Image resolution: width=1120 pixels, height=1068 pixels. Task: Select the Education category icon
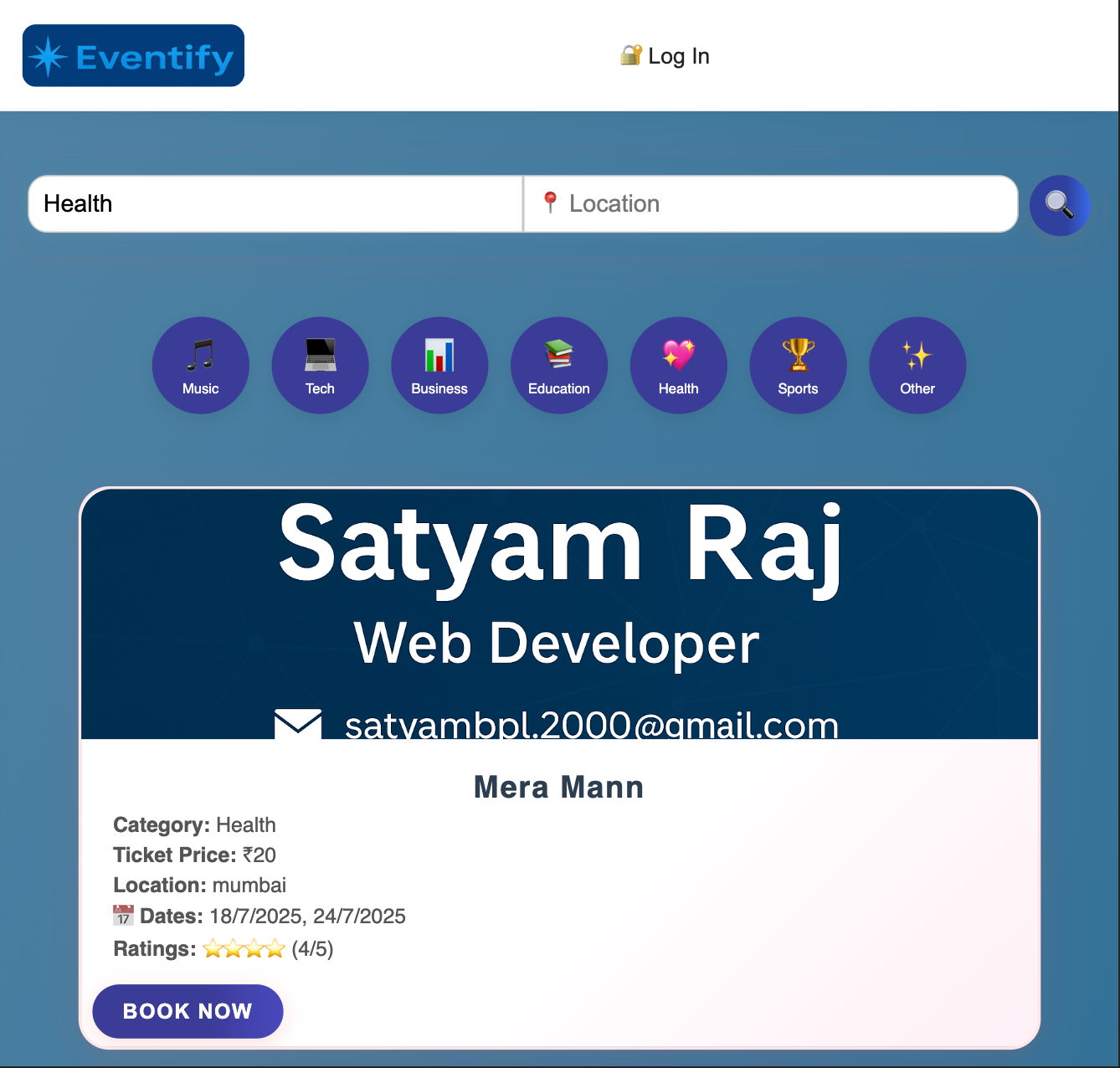[x=559, y=365]
